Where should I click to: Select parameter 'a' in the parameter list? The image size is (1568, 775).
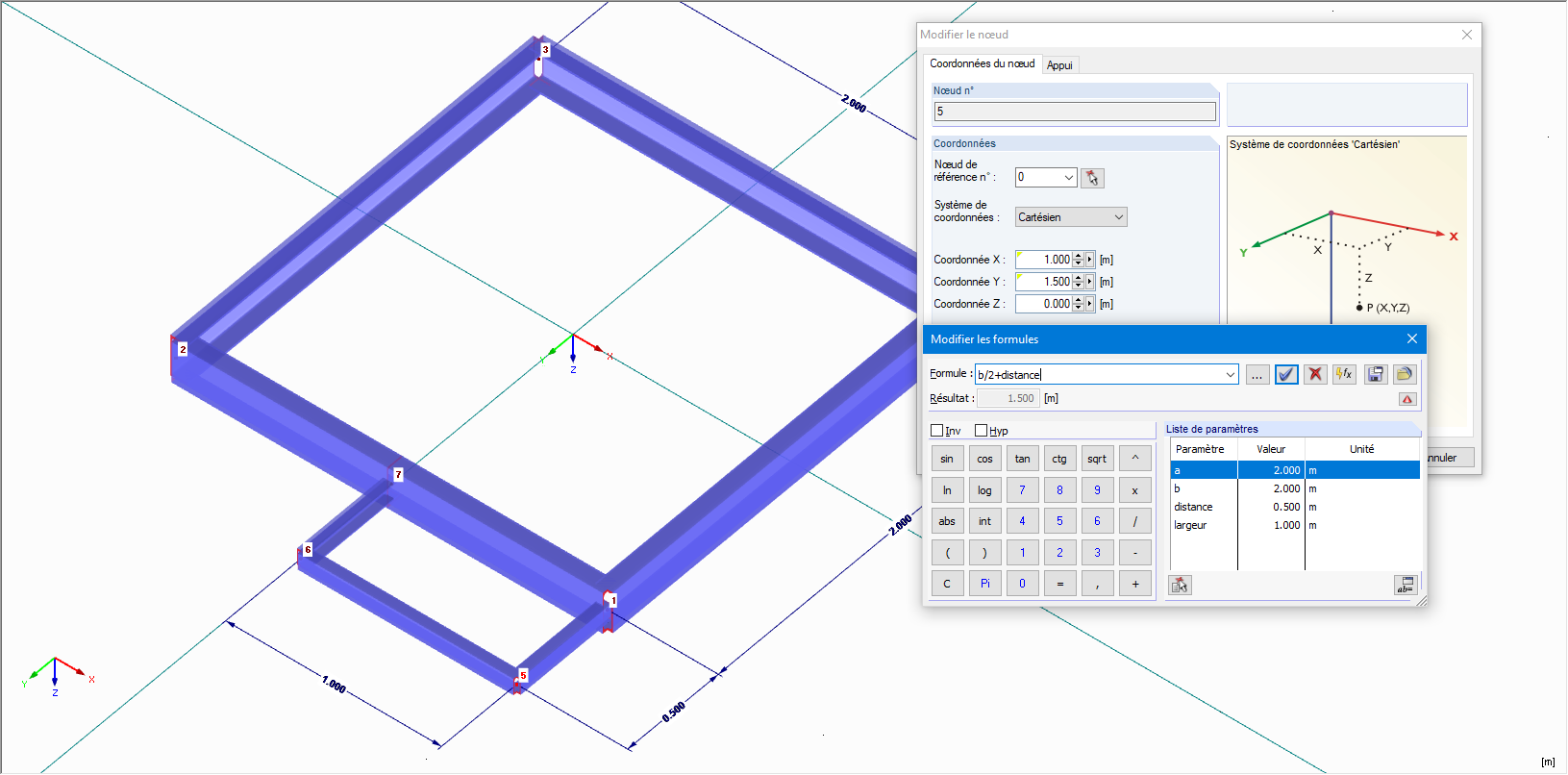[x=1295, y=470]
